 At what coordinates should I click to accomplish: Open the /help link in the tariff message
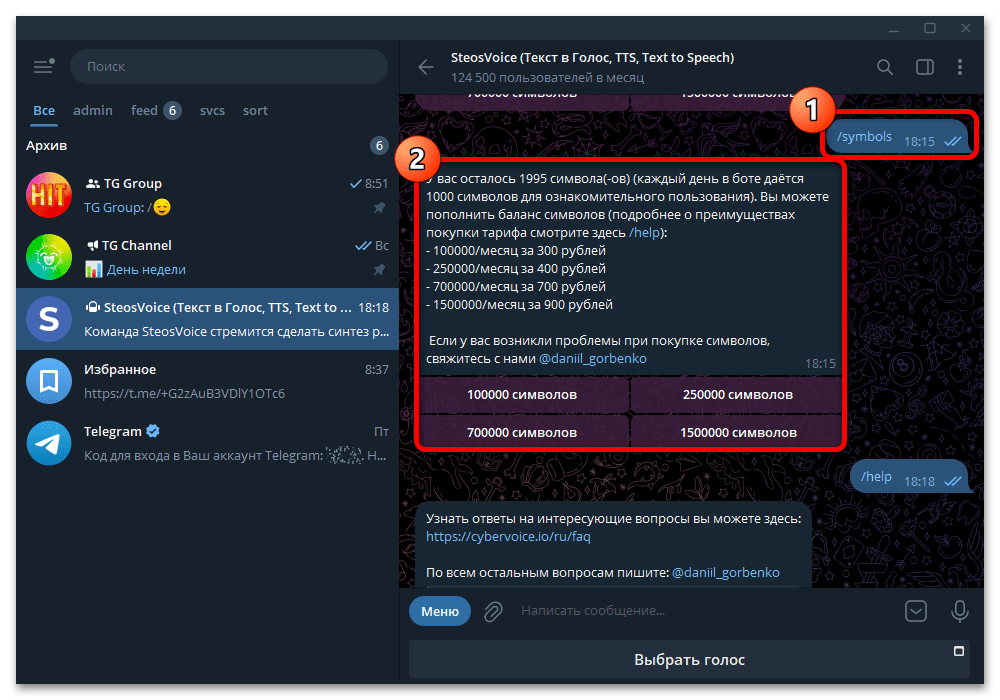644,233
